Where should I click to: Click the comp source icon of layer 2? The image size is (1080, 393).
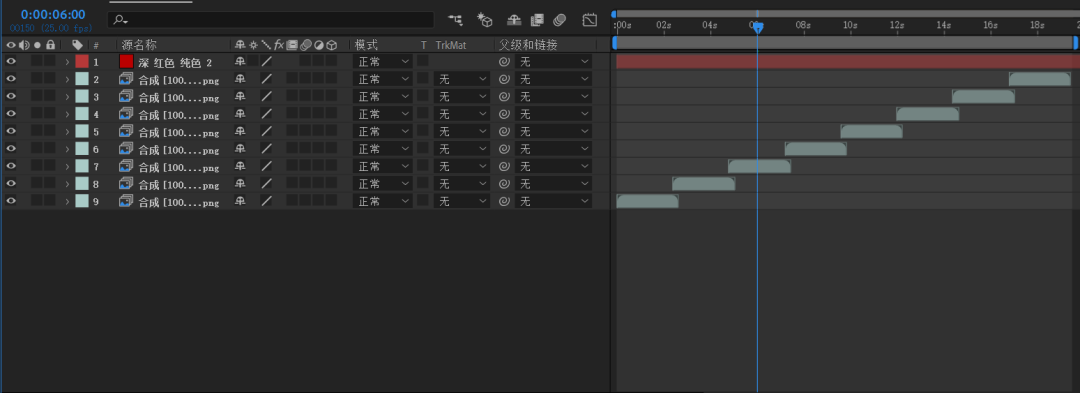[x=126, y=79]
